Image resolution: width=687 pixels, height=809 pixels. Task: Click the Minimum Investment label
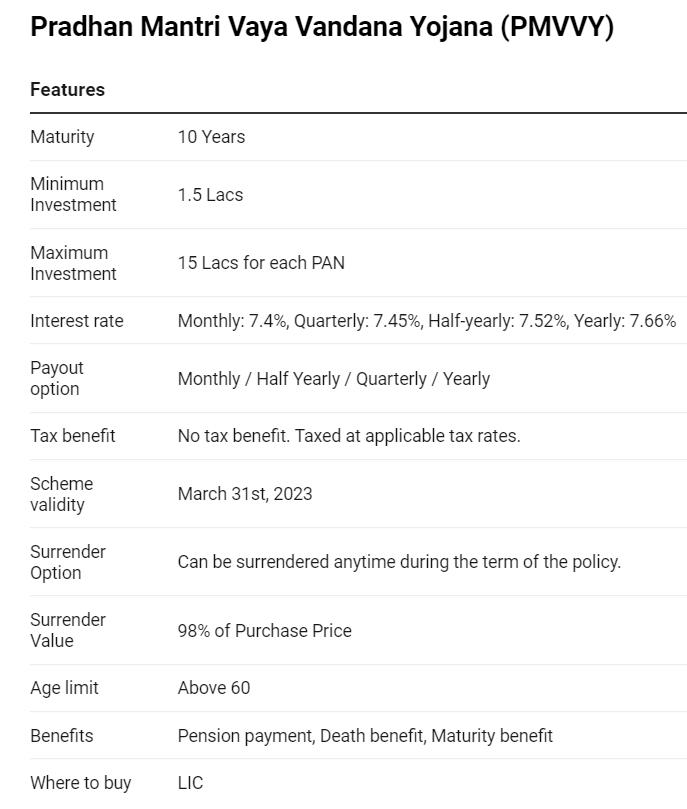pos(73,195)
